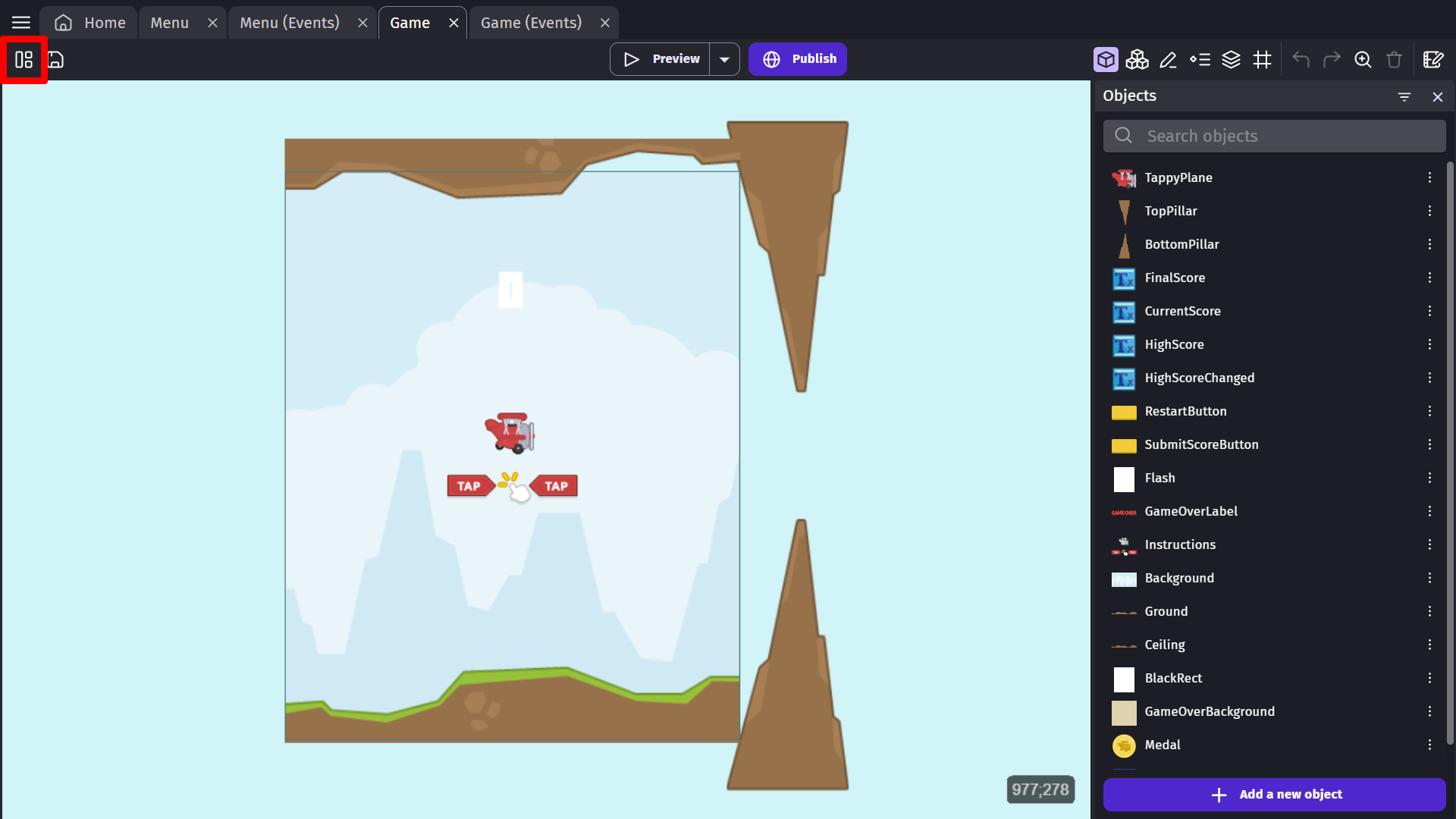Click the Publish button

click(798, 59)
